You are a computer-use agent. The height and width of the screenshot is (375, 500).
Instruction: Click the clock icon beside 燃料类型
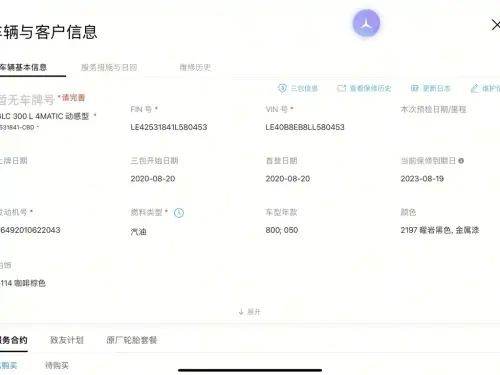coord(179,213)
